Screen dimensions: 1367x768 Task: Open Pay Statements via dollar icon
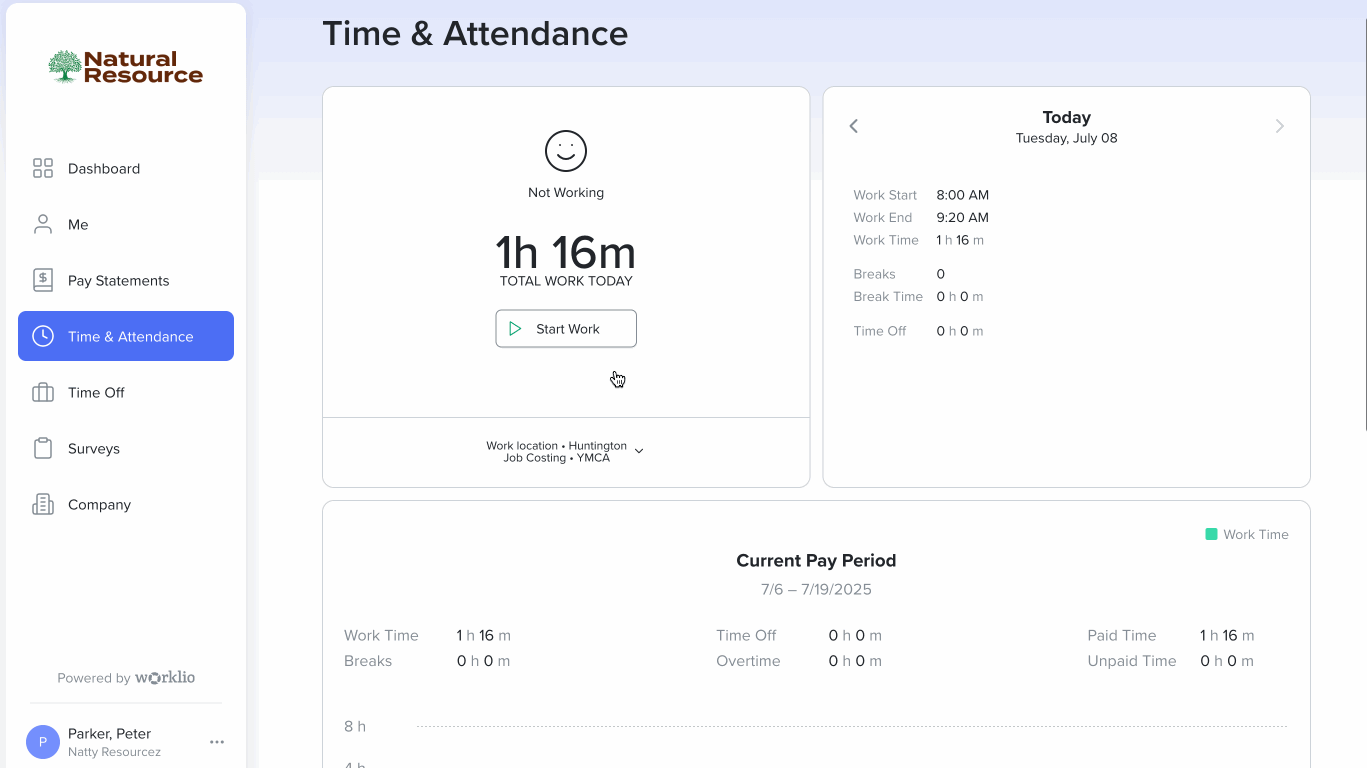[43, 280]
